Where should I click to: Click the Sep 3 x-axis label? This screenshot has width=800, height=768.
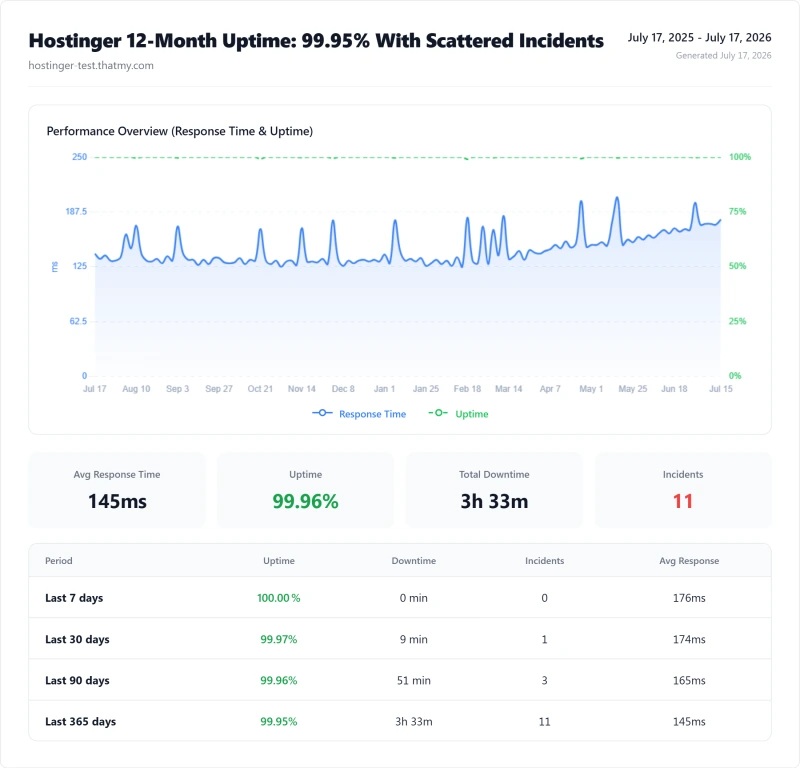(178, 389)
